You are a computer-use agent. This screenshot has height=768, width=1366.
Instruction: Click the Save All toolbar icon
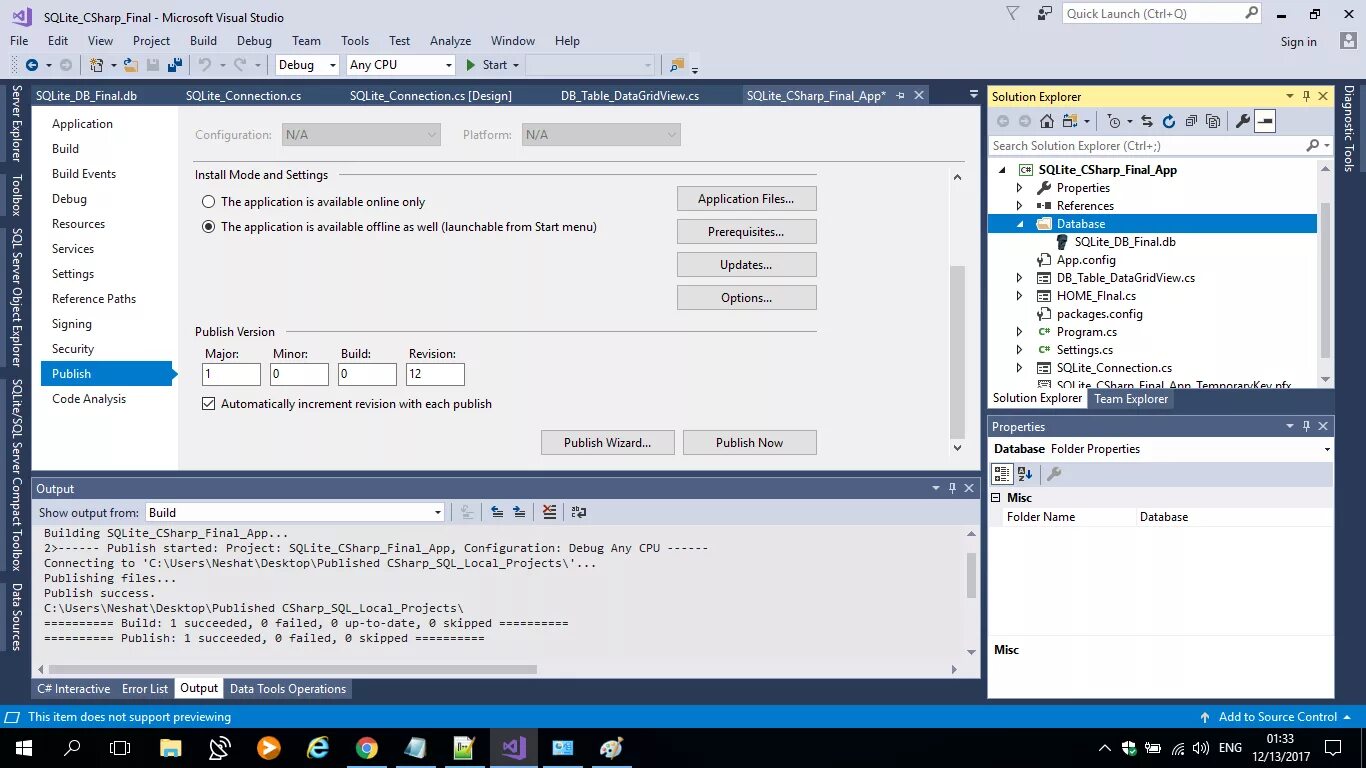pos(175,65)
